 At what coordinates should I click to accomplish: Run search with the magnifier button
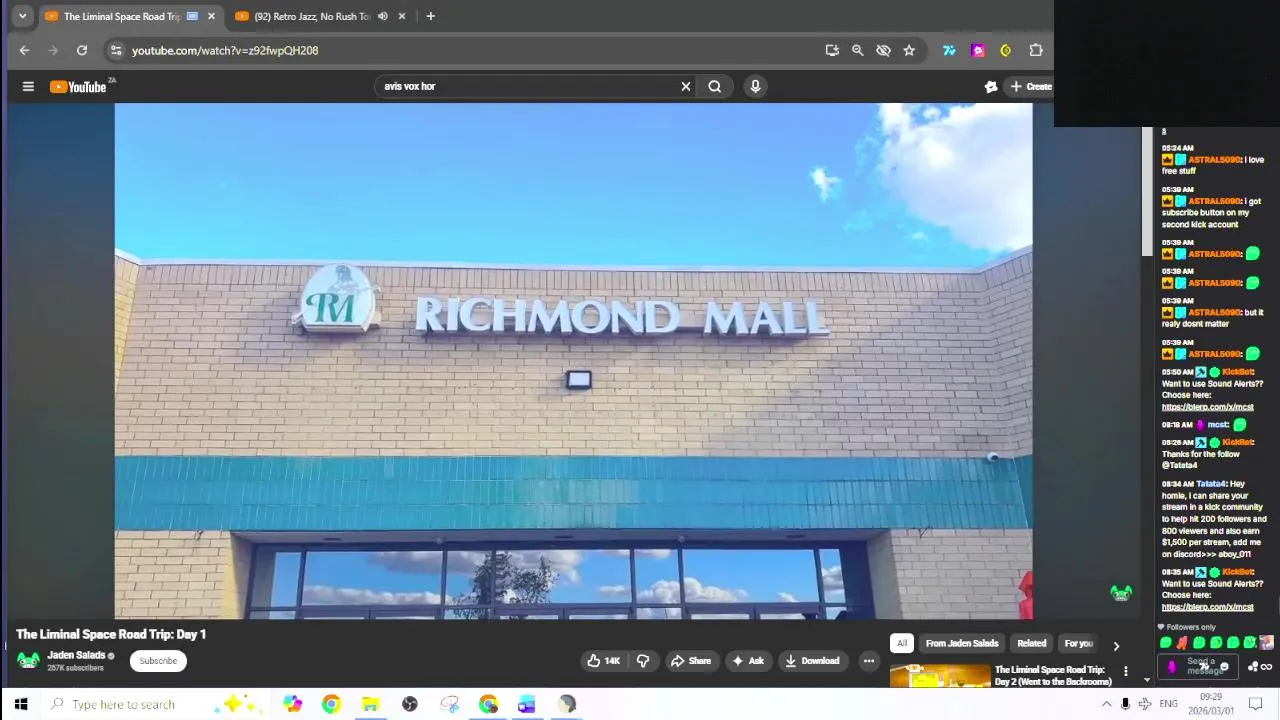715,87
